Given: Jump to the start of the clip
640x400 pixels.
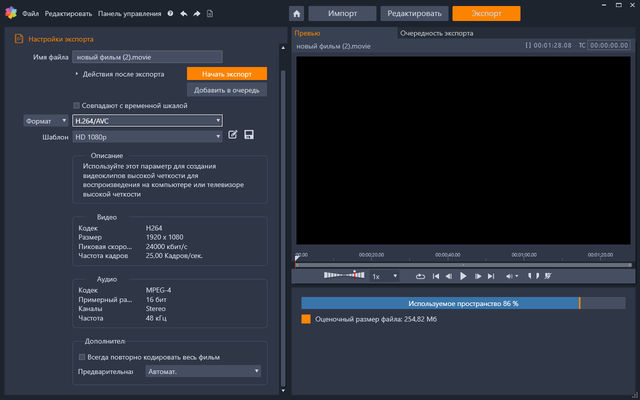Looking at the screenshot, I should tap(435, 276).
